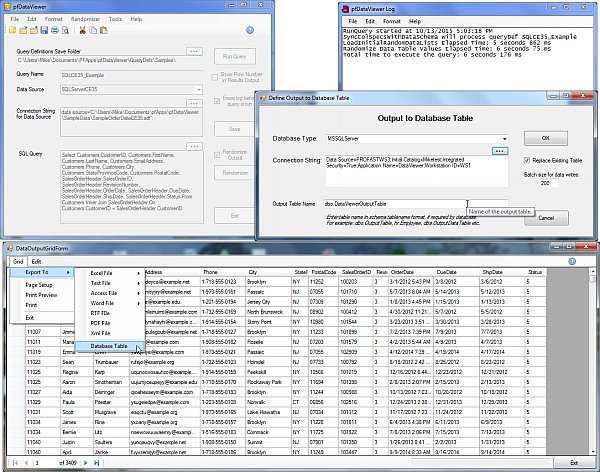This screenshot has width=600, height=472.
Task: Click the grid vertical scrollbar
Action: (x=592, y=361)
